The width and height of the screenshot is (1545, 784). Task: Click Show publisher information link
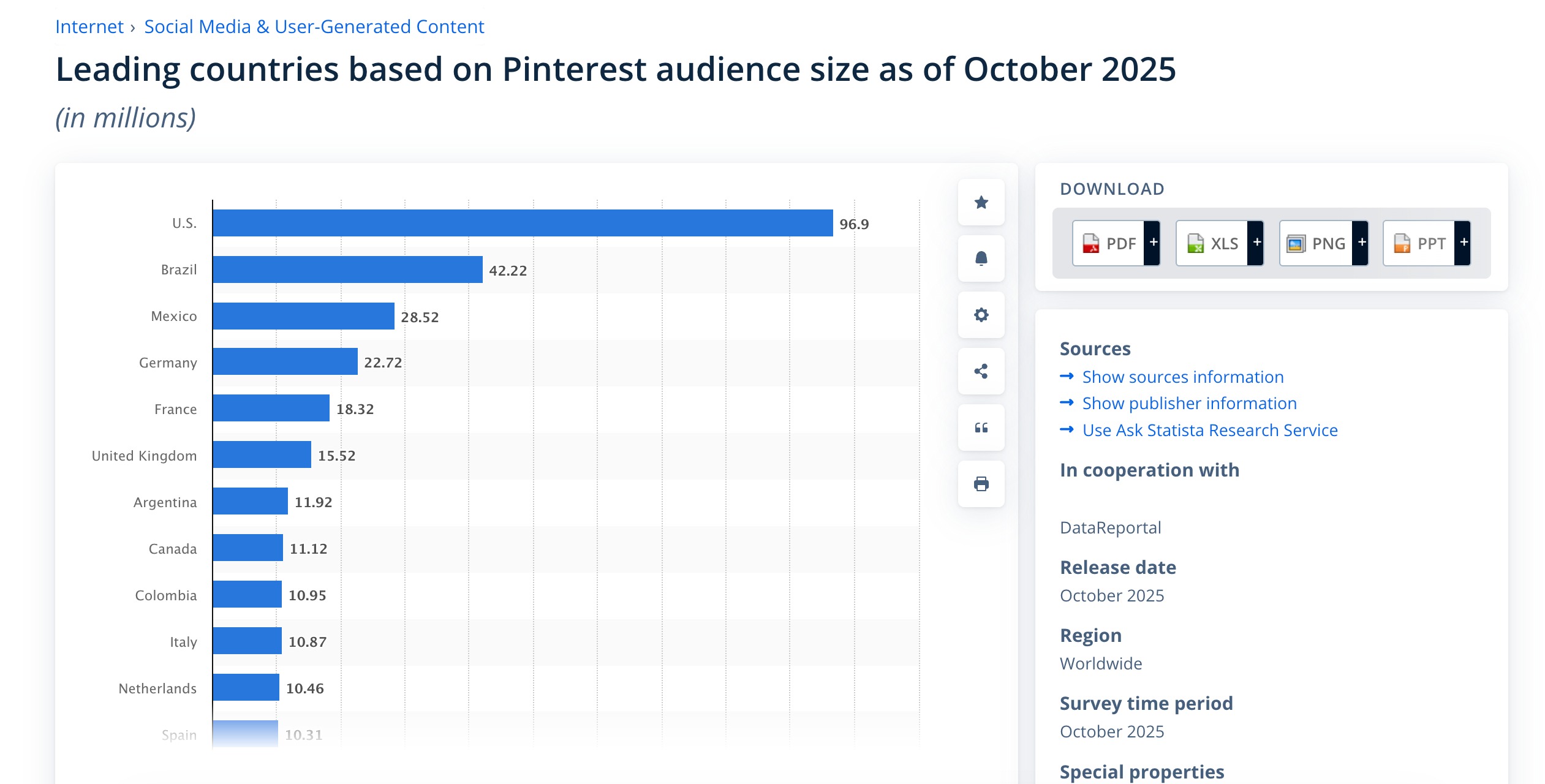click(x=1188, y=403)
